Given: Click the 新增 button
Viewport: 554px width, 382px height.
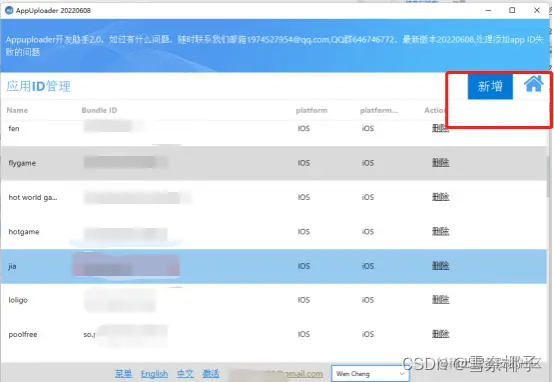Looking at the screenshot, I should pyautogui.click(x=490, y=86).
